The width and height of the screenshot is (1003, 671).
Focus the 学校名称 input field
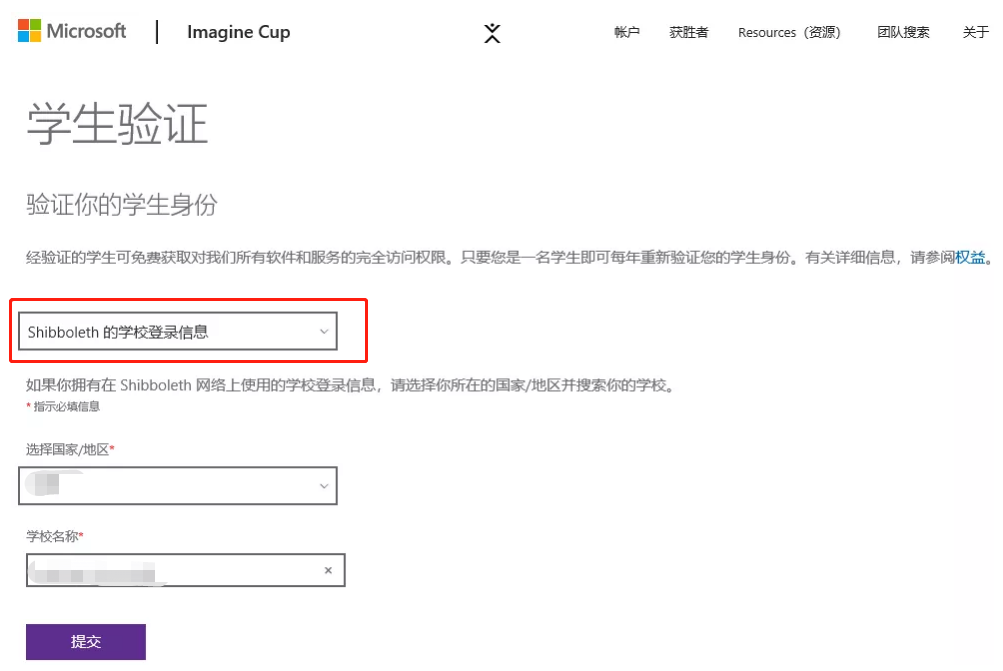[x=170, y=570]
